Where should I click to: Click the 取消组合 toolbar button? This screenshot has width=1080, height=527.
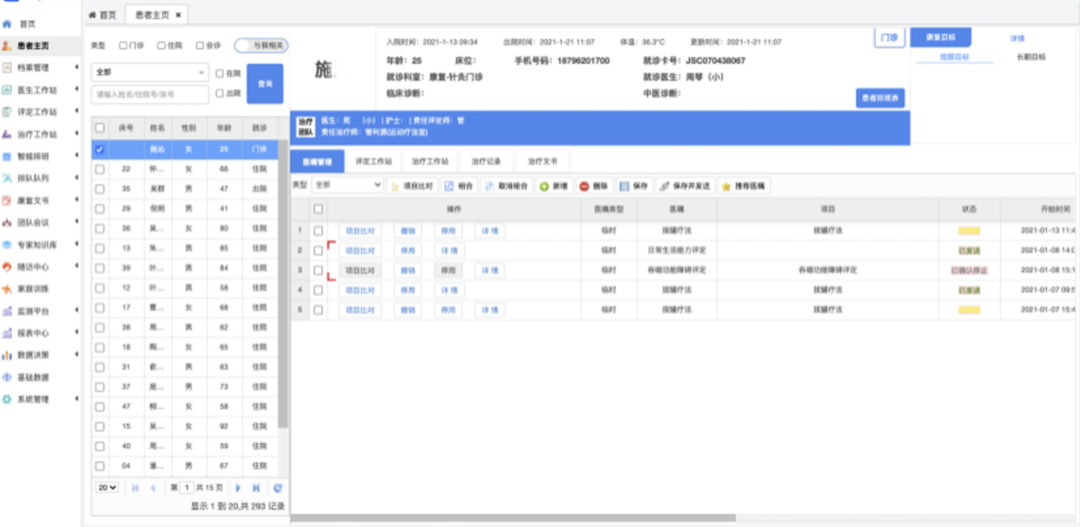[506, 186]
